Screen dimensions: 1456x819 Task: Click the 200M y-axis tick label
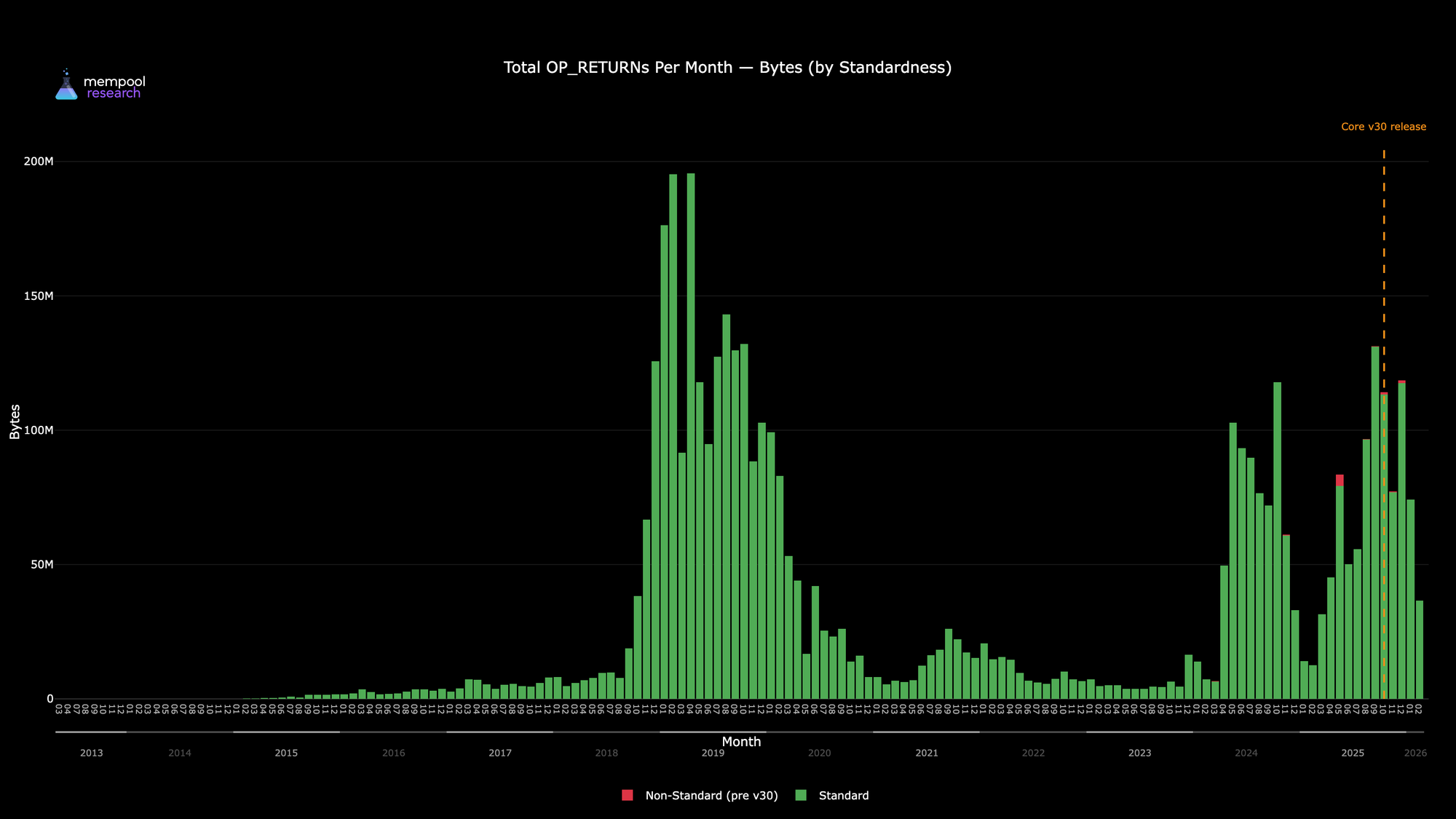[x=39, y=162]
